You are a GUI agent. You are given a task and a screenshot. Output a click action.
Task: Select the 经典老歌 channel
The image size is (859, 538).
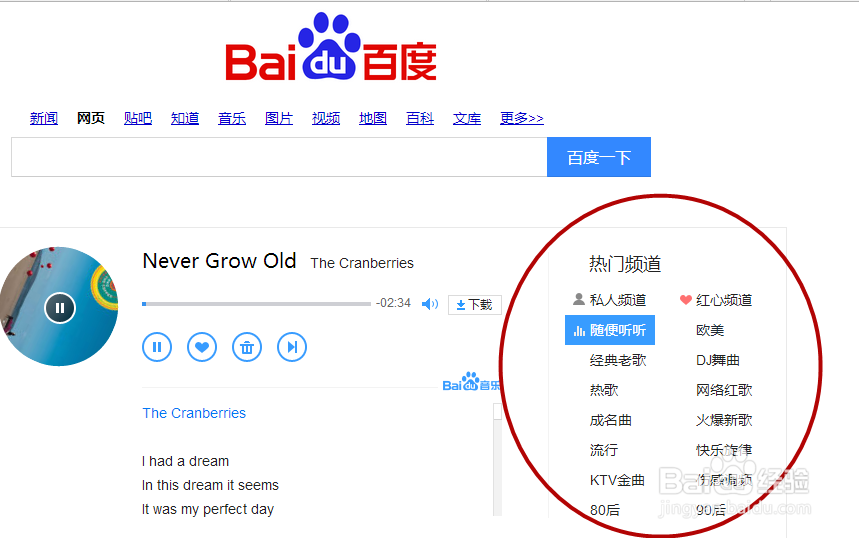tap(618, 360)
